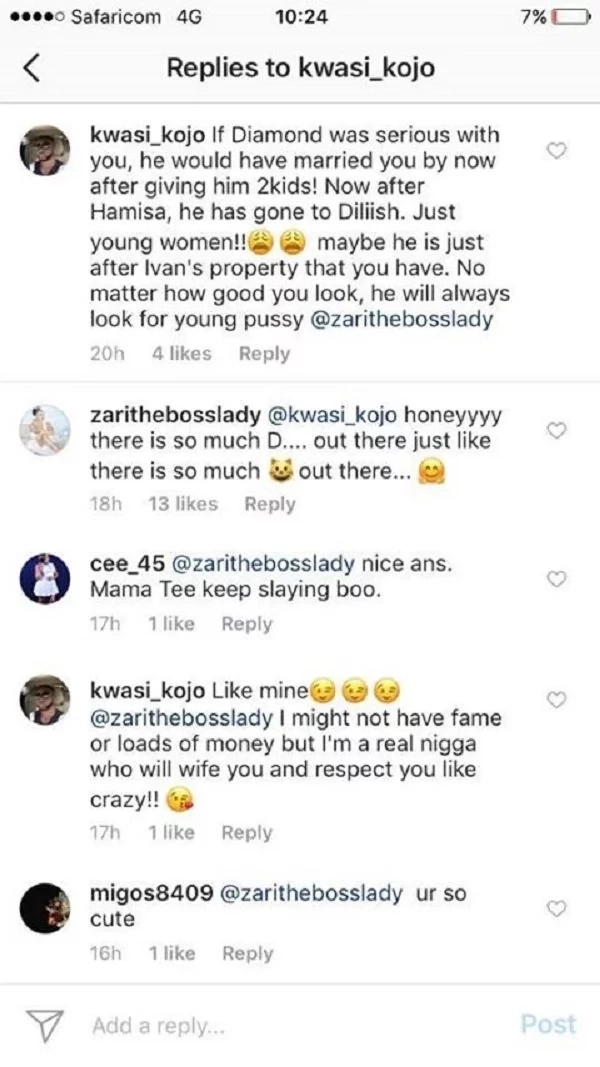
Task: Like cee_45's comment with heart icon
Action: click(558, 579)
